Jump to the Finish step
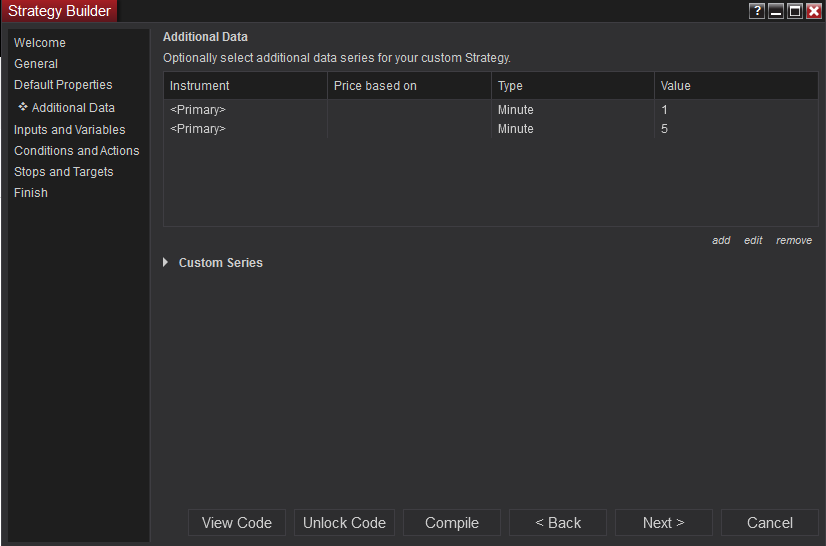Image resolution: width=826 pixels, height=546 pixels. 31,193
